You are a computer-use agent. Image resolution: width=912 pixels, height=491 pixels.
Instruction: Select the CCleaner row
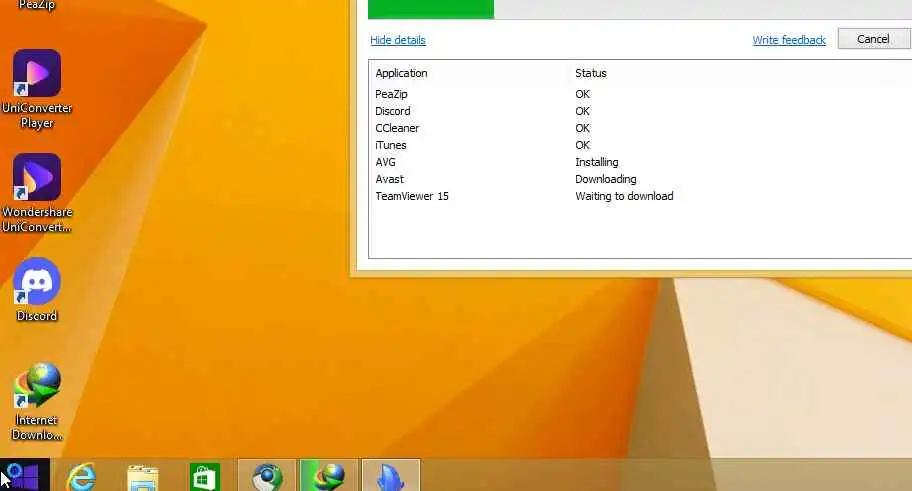click(640, 128)
